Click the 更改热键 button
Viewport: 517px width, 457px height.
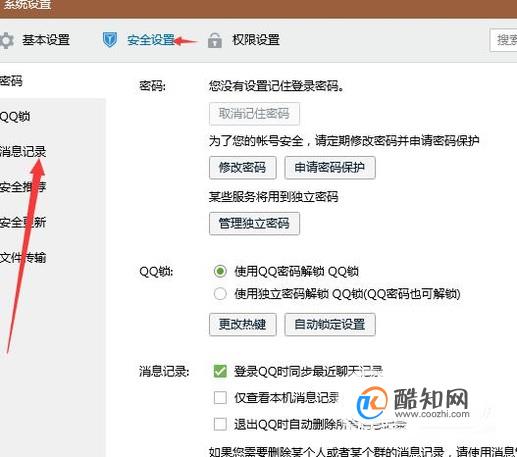click(x=243, y=324)
